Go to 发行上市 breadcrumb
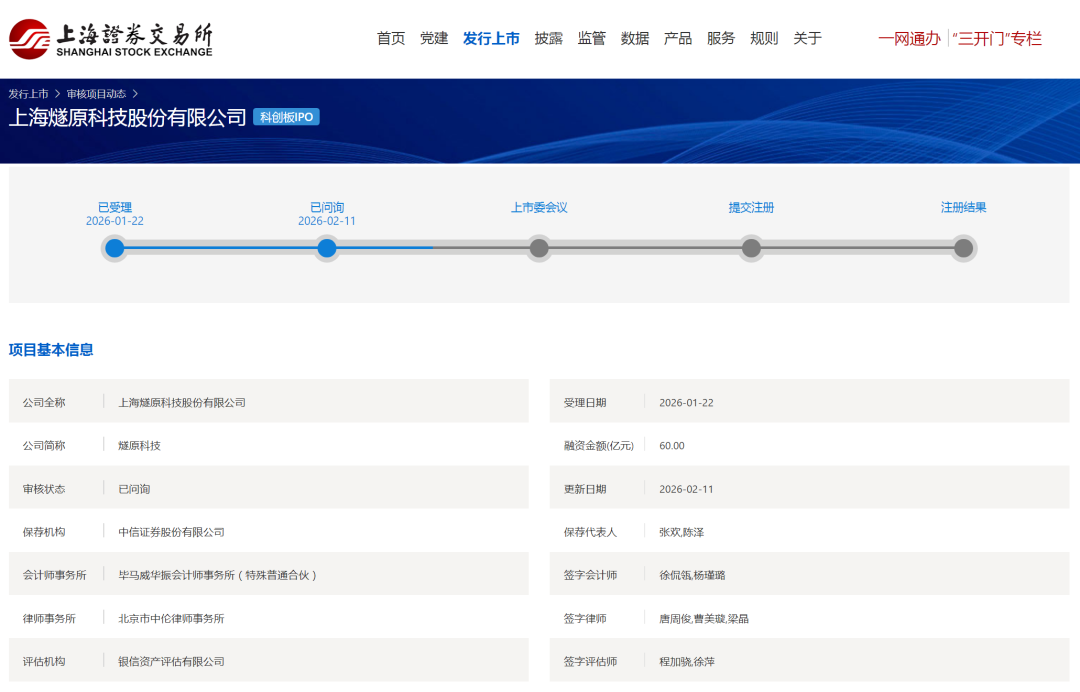The image size is (1080, 692). [x=28, y=94]
